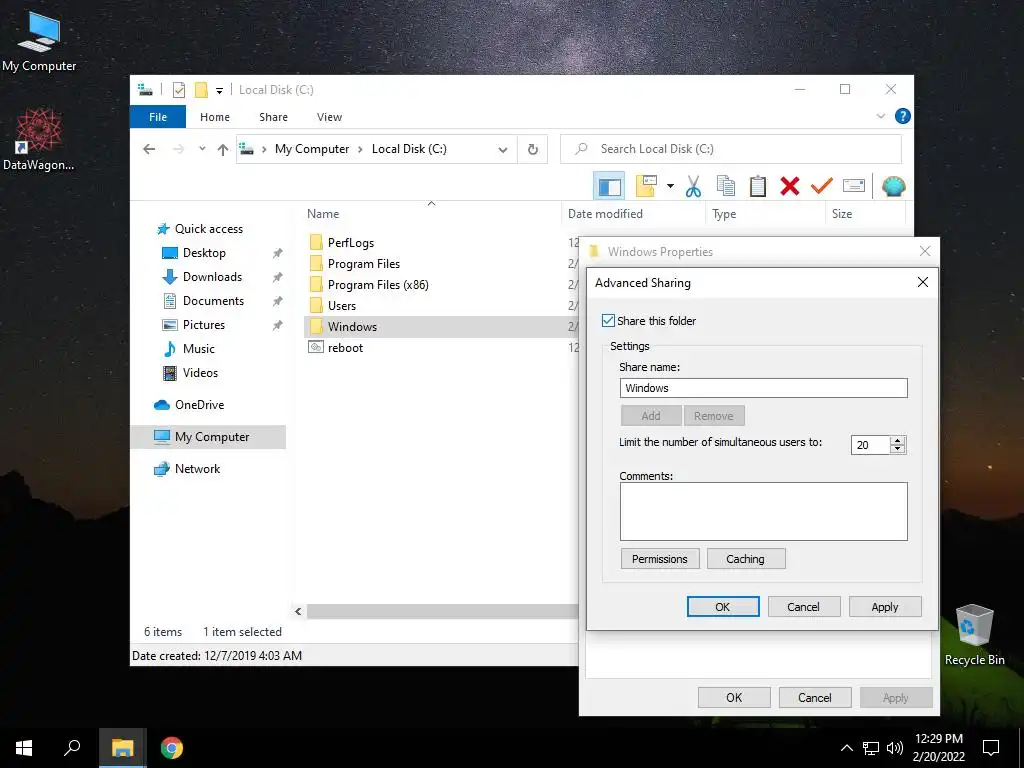Open Google Chrome from taskbar

point(172,748)
